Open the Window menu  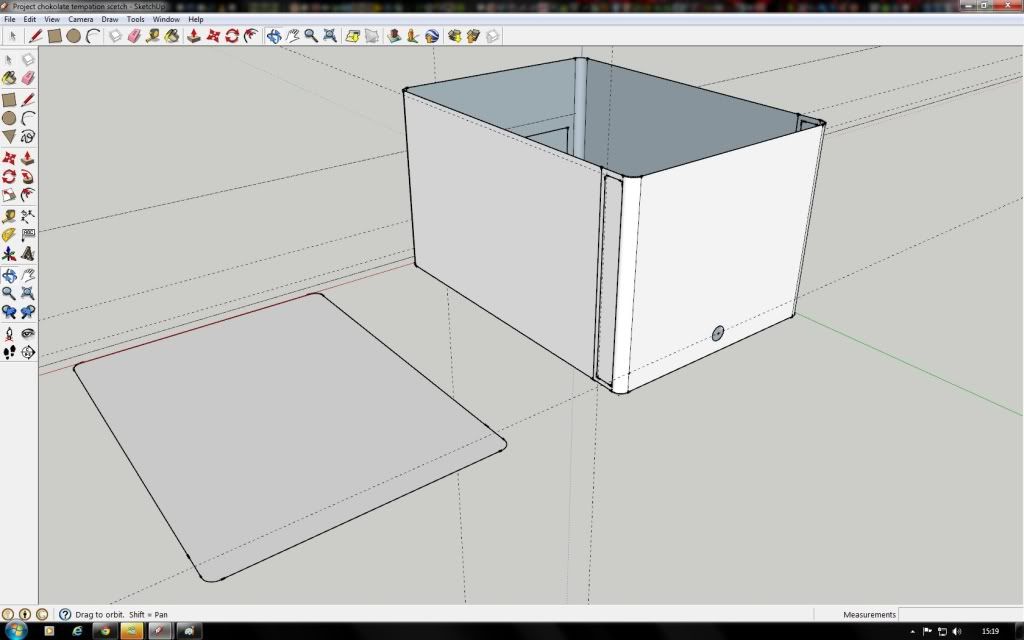click(x=166, y=19)
